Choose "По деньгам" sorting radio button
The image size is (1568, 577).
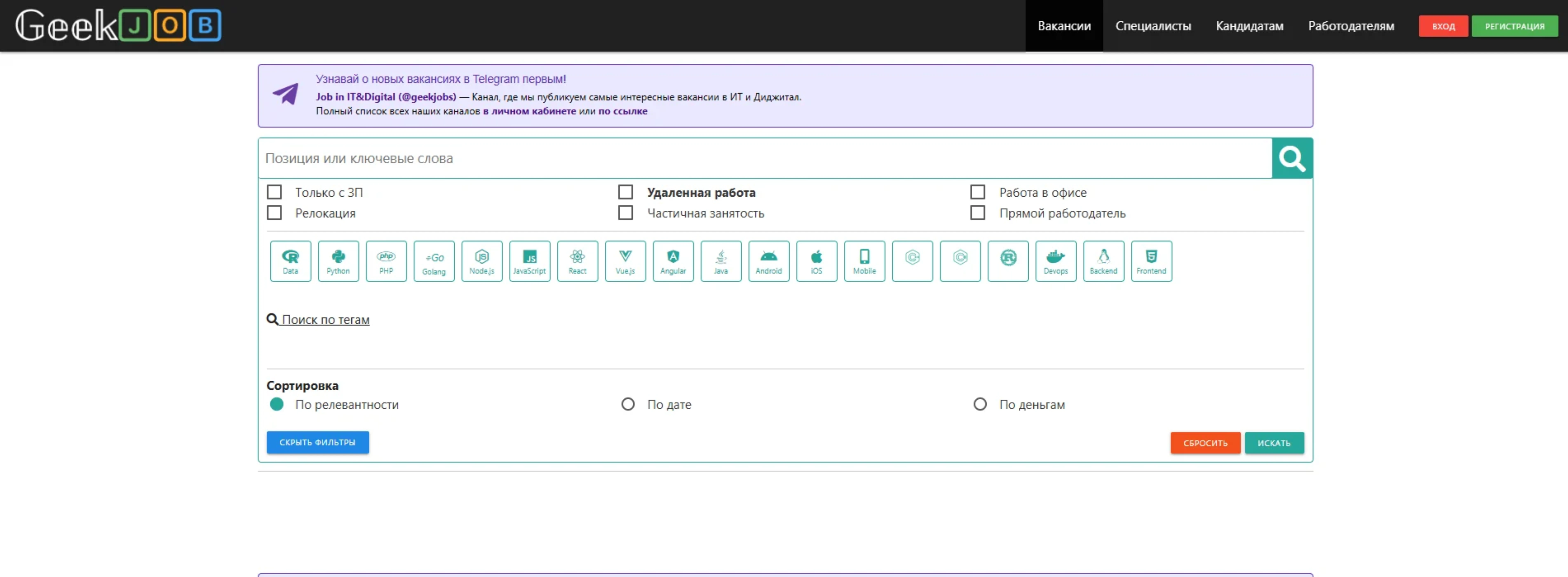[980, 404]
